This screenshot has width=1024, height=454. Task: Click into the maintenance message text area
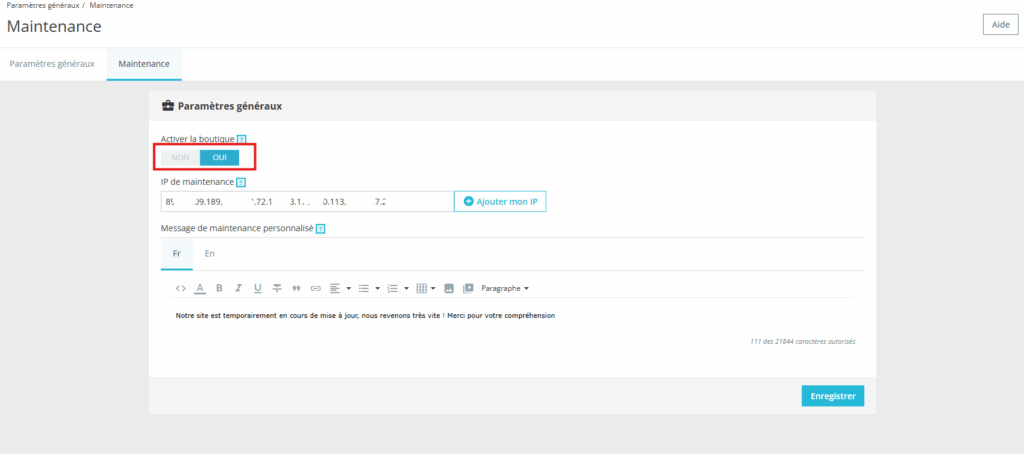point(513,316)
